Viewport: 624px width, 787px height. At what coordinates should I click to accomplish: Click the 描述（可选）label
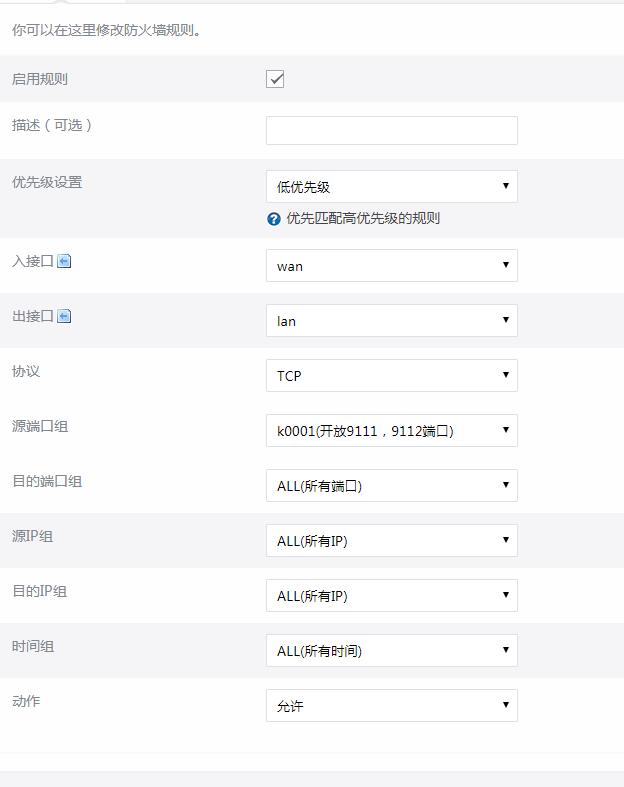click(52, 125)
